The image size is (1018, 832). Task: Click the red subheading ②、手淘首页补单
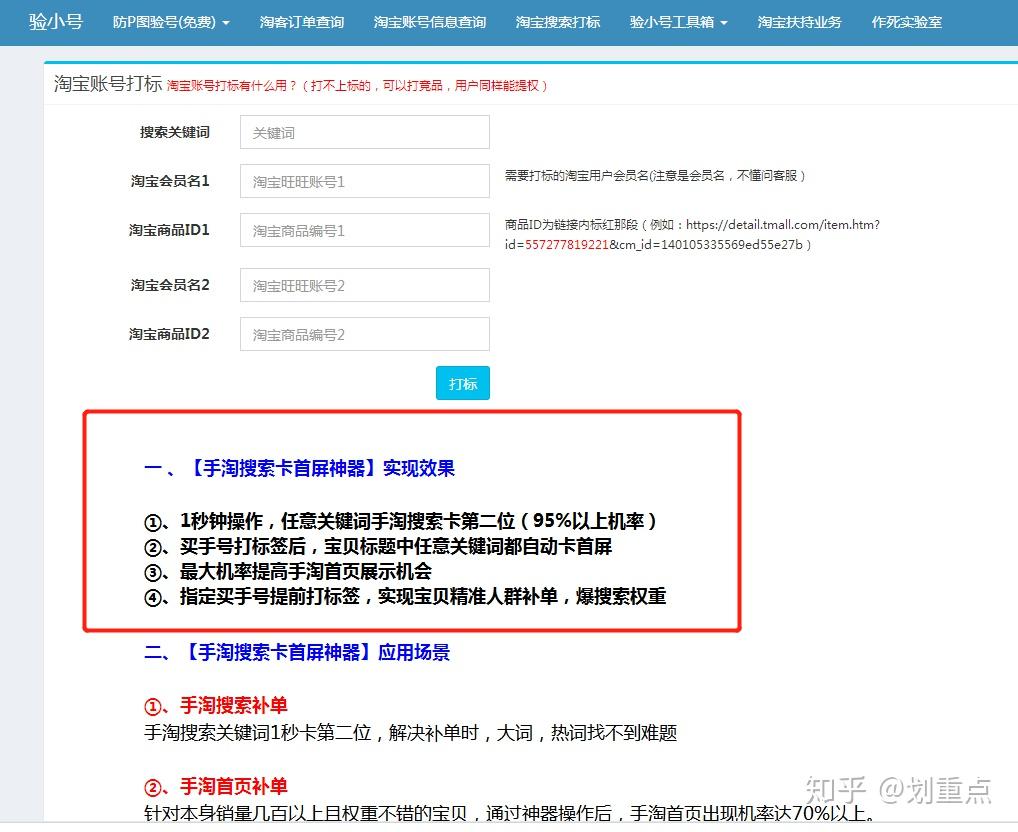[x=216, y=786]
